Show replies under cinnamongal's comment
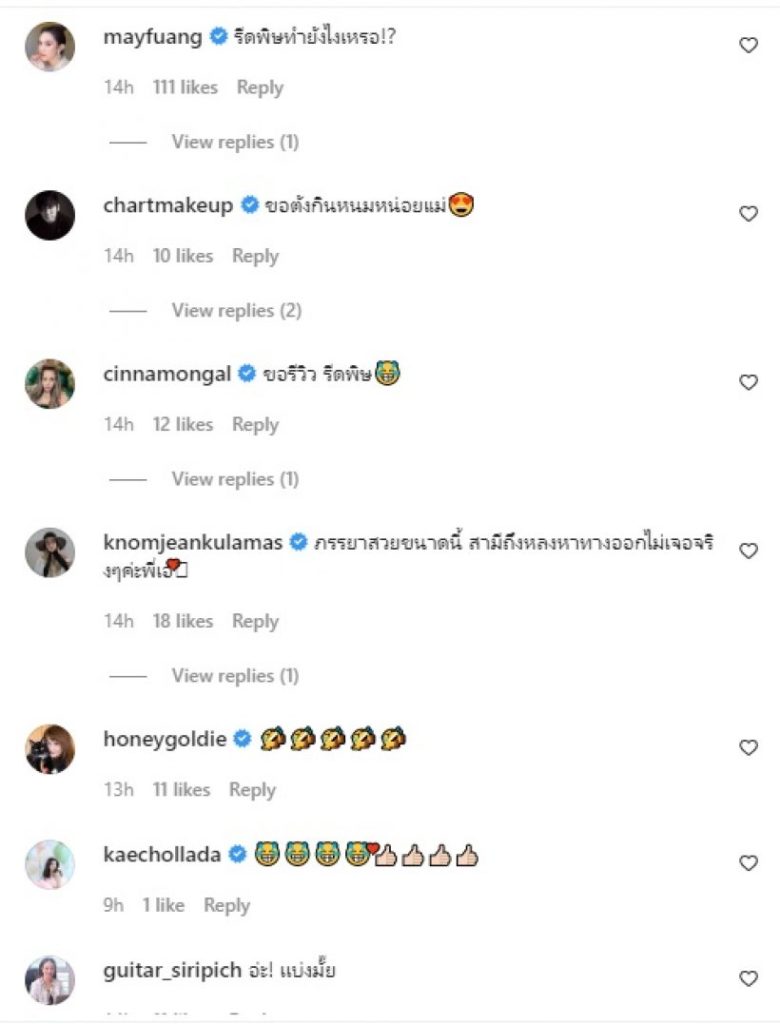Screen dimensions: 780x1024 235,479
